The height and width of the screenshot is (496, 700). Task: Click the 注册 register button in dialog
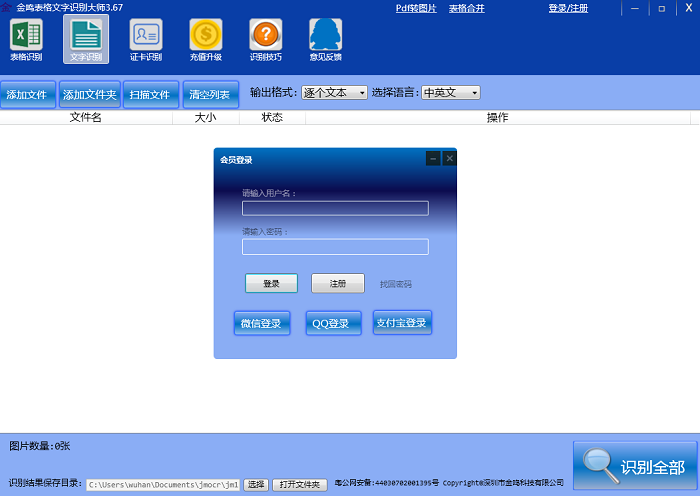[x=338, y=283]
